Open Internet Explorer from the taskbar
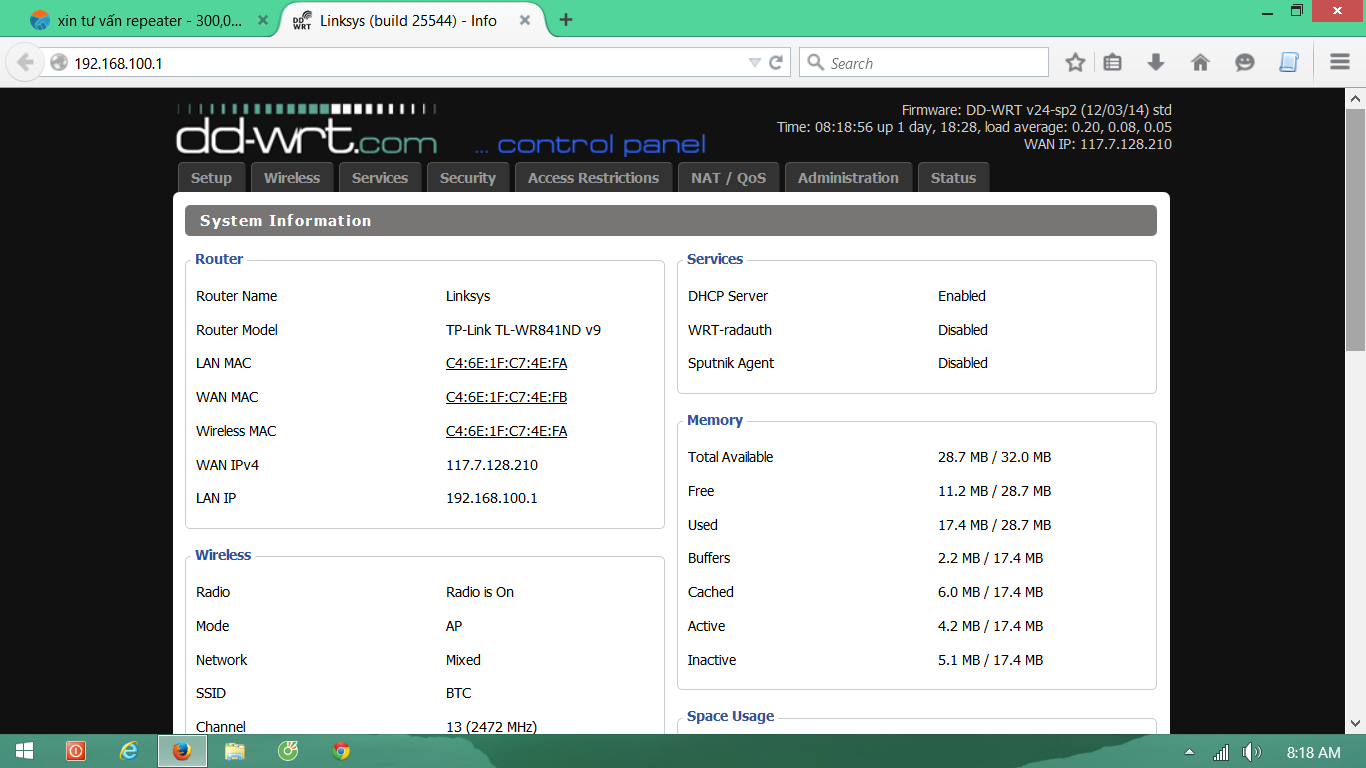 (129, 751)
